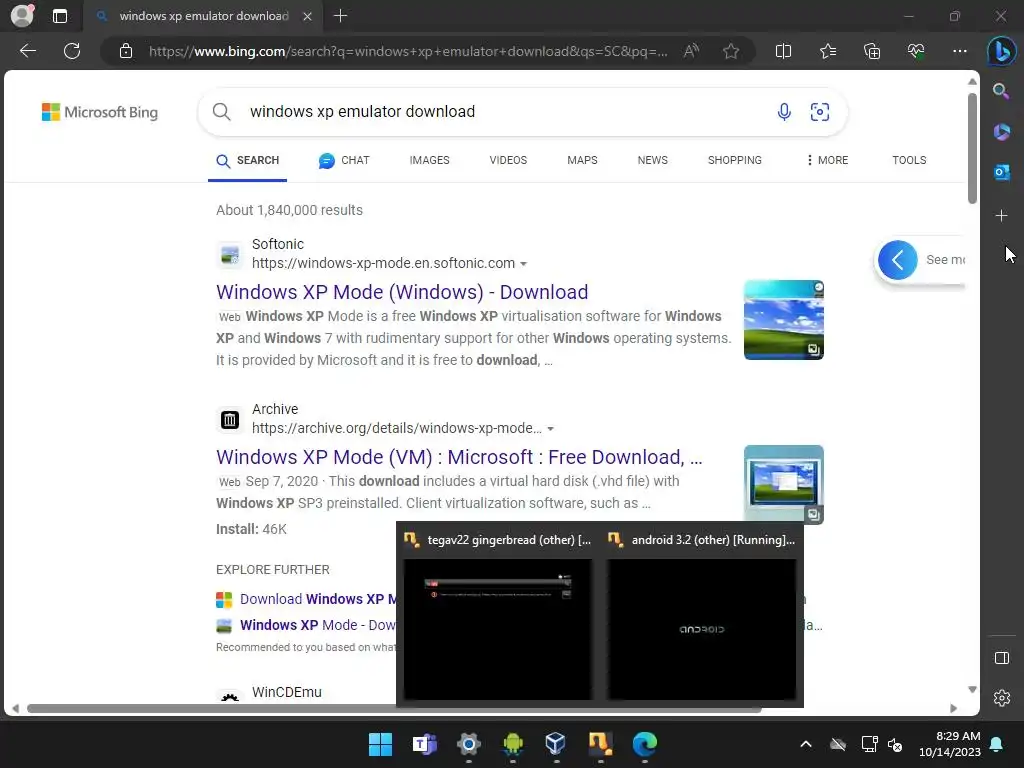The height and width of the screenshot is (768, 1024).
Task: Switch to the MAPS tab
Action: 582,160
